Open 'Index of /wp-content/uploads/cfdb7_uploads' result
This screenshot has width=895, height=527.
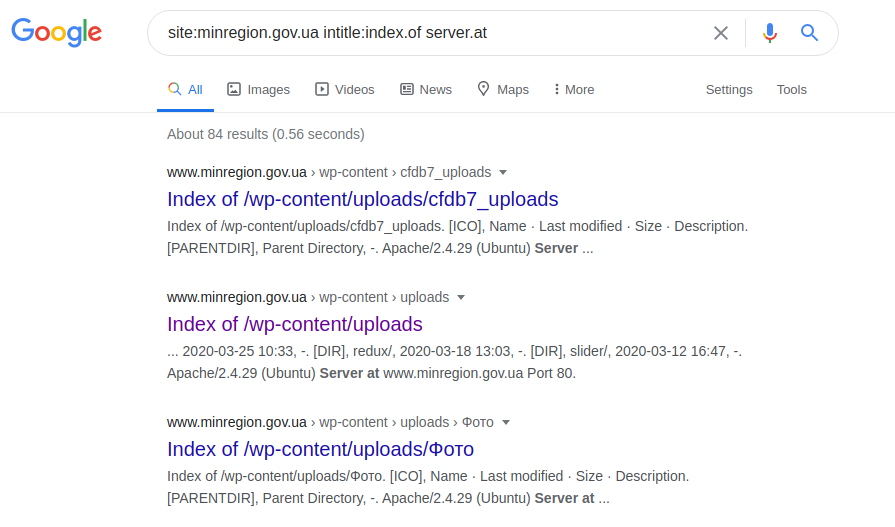pos(362,199)
